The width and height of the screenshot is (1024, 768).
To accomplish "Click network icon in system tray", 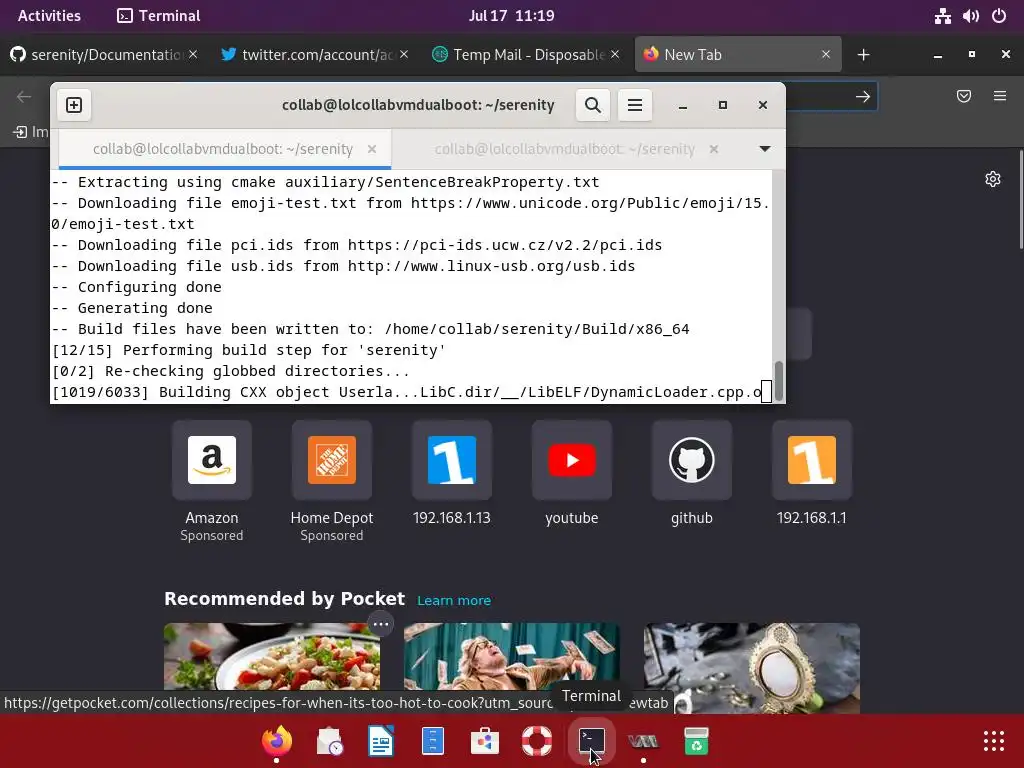I will pyautogui.click(x=942, y=16).
